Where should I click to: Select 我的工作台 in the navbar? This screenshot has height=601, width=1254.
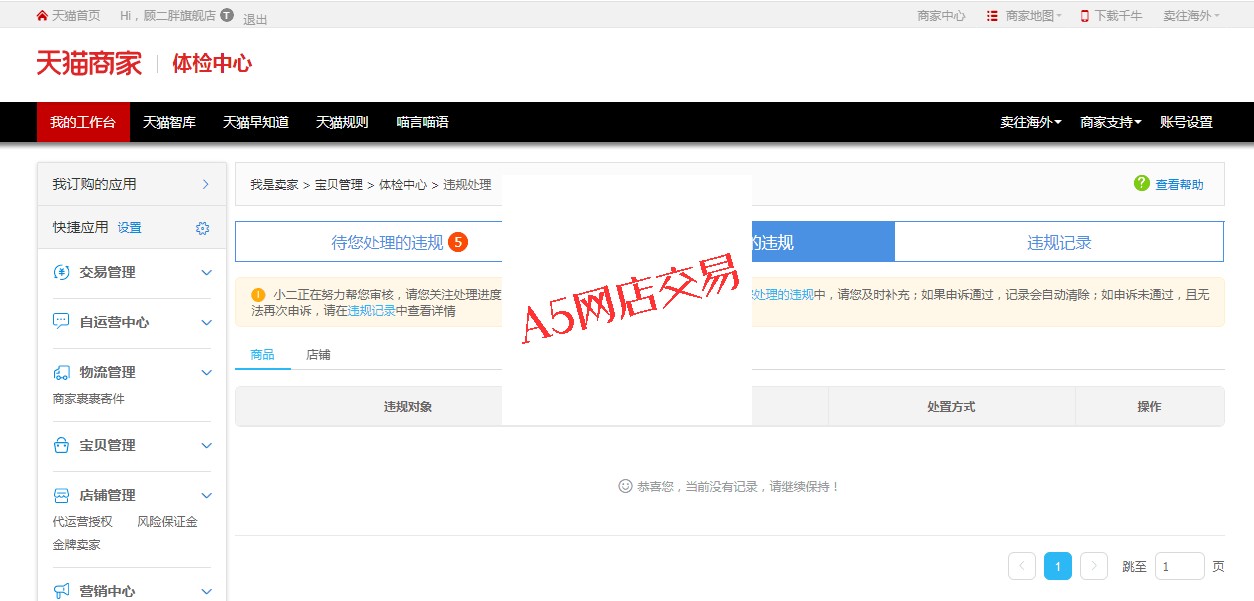coord(83,122)
